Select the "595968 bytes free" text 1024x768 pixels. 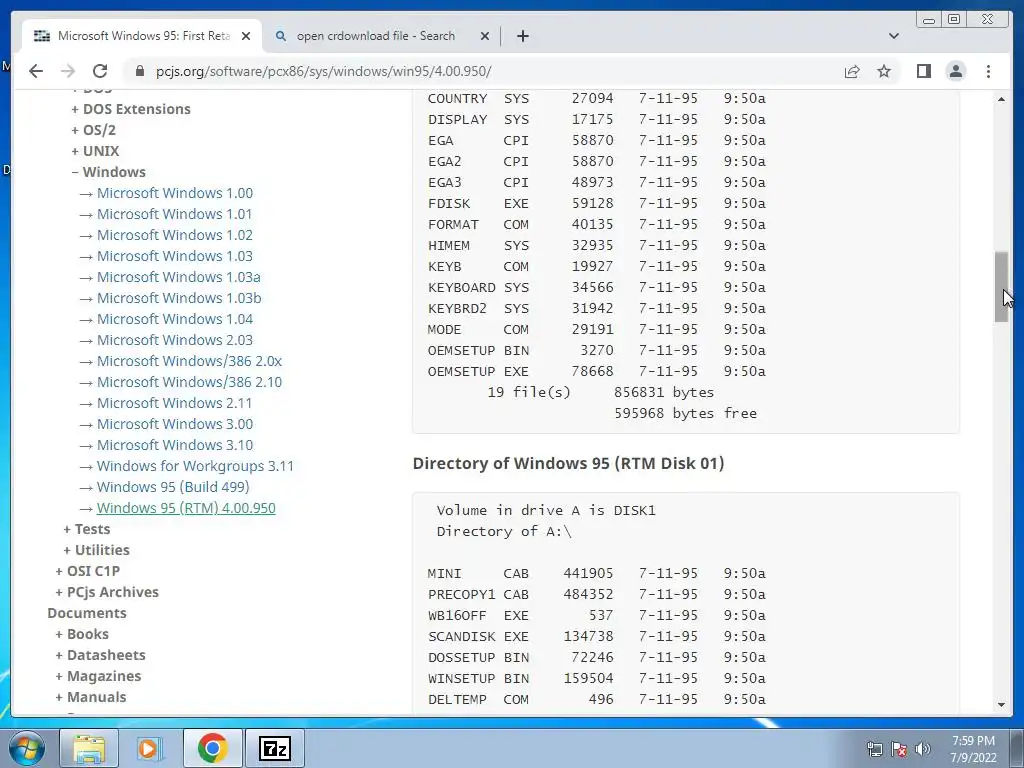pyautogui.click(x=686, y=413)
